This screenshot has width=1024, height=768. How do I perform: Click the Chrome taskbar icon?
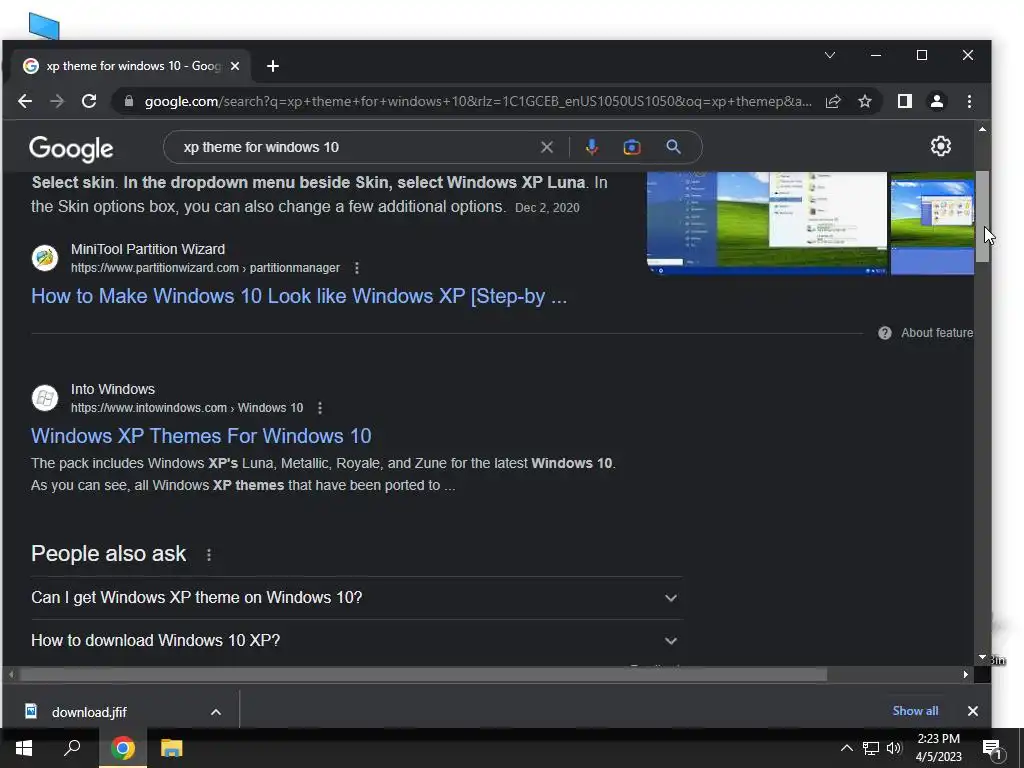123,748
